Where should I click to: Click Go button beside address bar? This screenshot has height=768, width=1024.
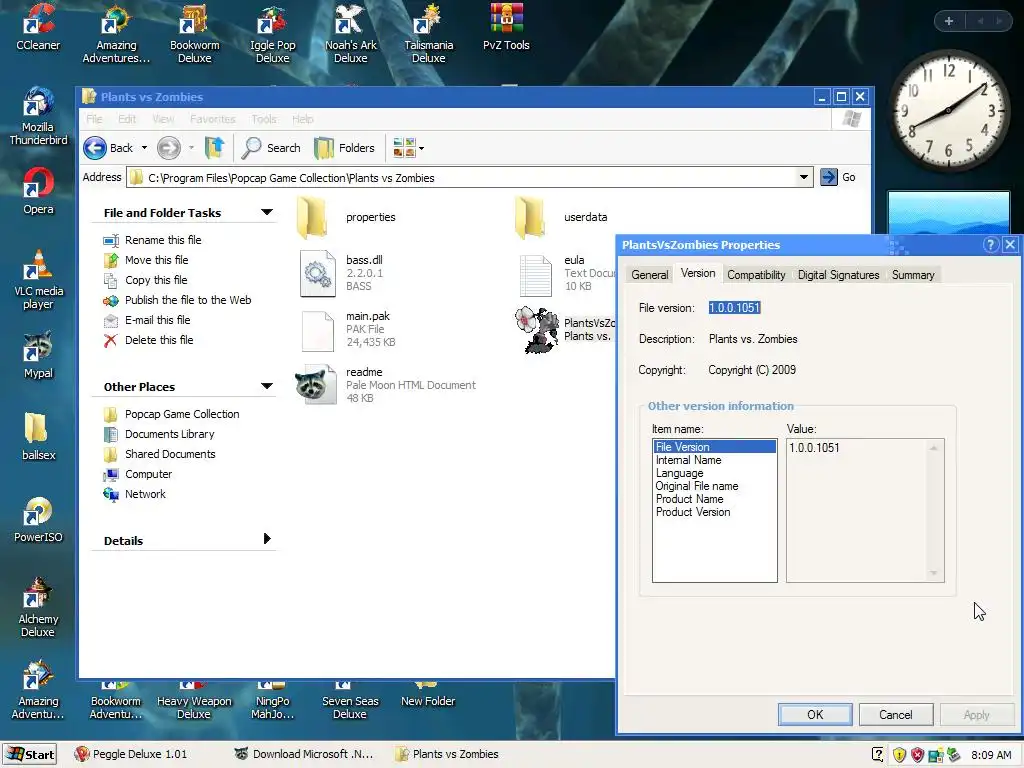(x=839, y=177)
